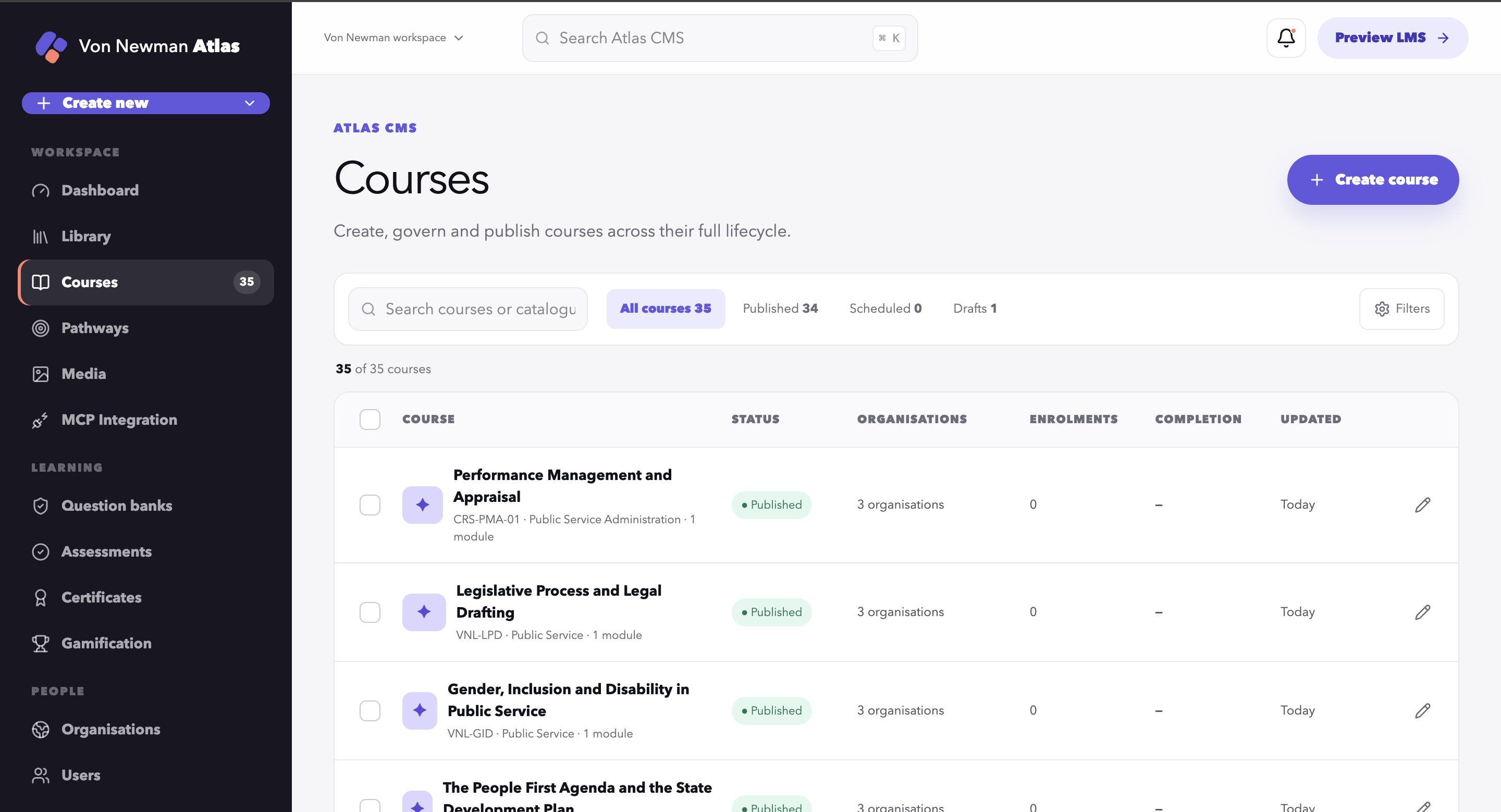The width and height of the screenshot is (1501, 812).
Task: Click the Preview LMS button
Action: (x=1393, y=39)
